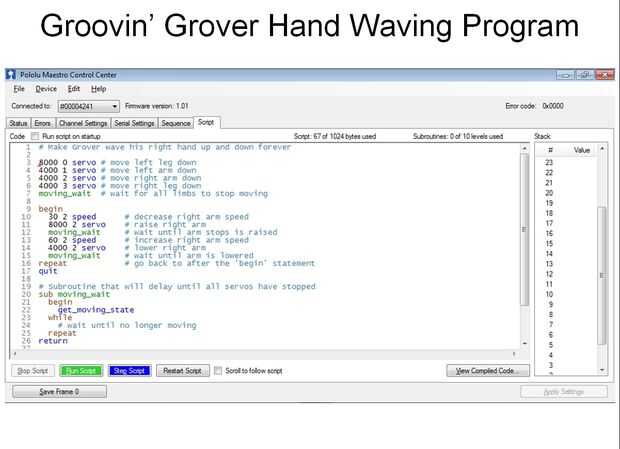Open View Compiled Code dialog
The width and height of the screenshot is (620, 449).
tap(488, 371)
